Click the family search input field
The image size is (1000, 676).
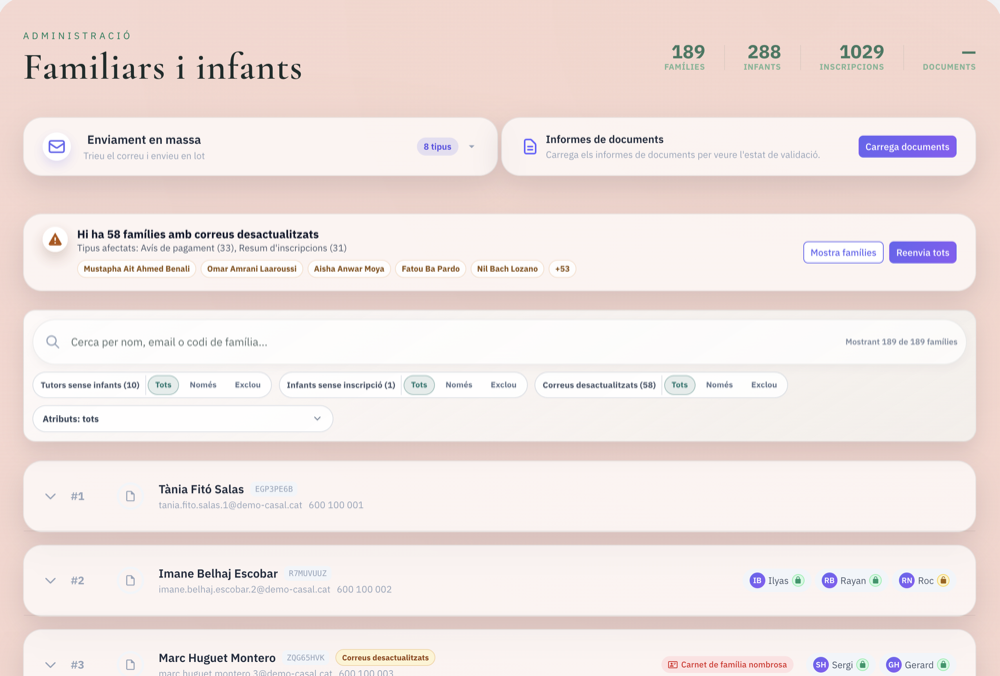300,342
